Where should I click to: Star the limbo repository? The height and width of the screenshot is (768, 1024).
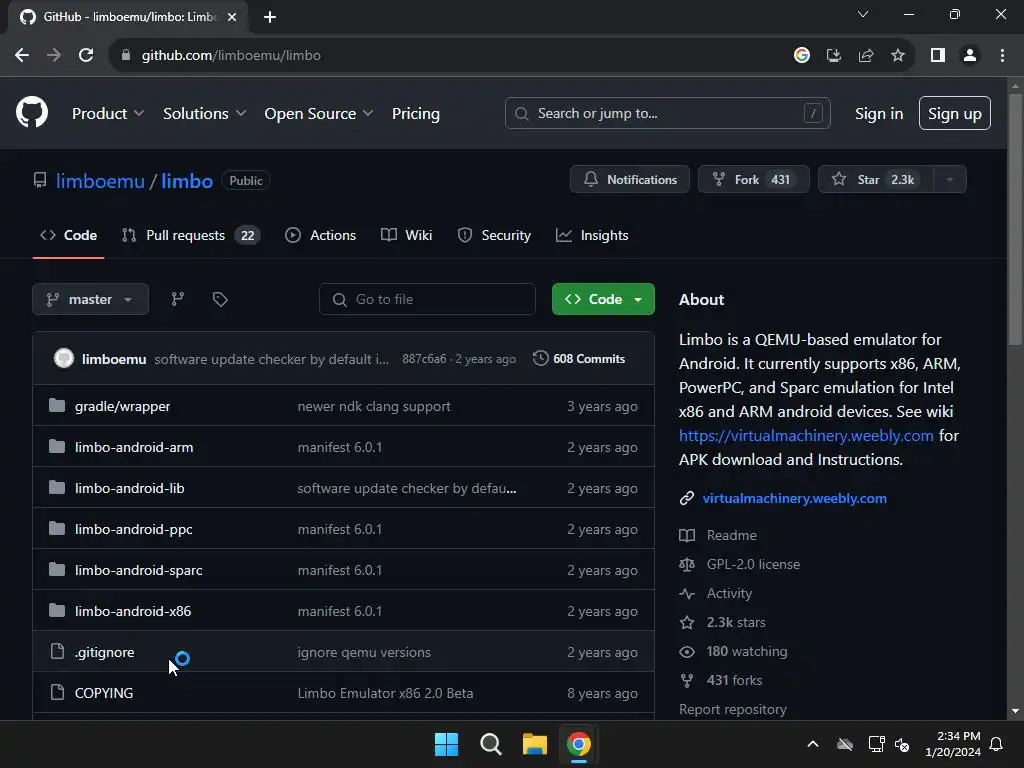click(x=876, y=180)
